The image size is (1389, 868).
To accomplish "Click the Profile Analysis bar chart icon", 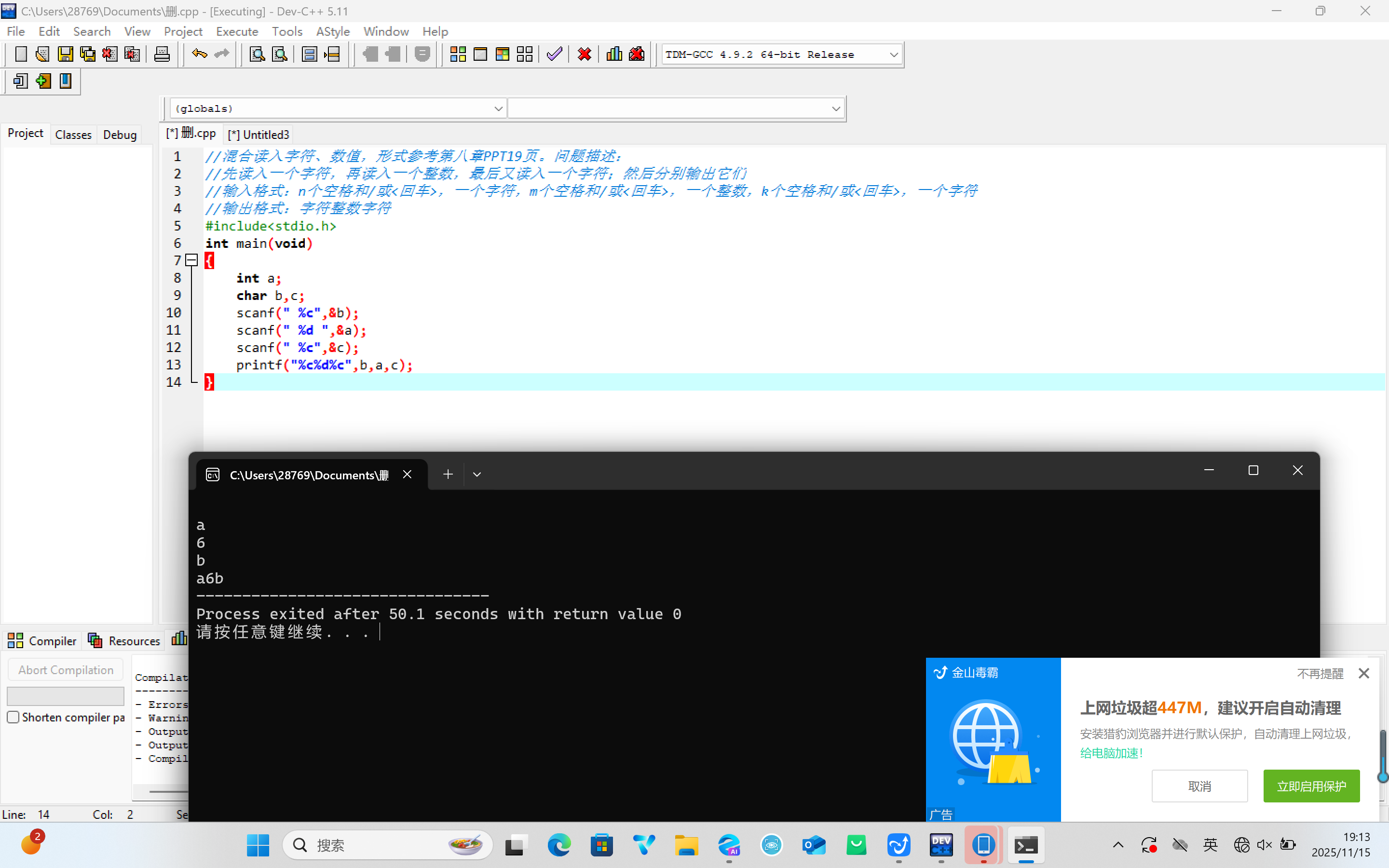I will click(613, 54).
